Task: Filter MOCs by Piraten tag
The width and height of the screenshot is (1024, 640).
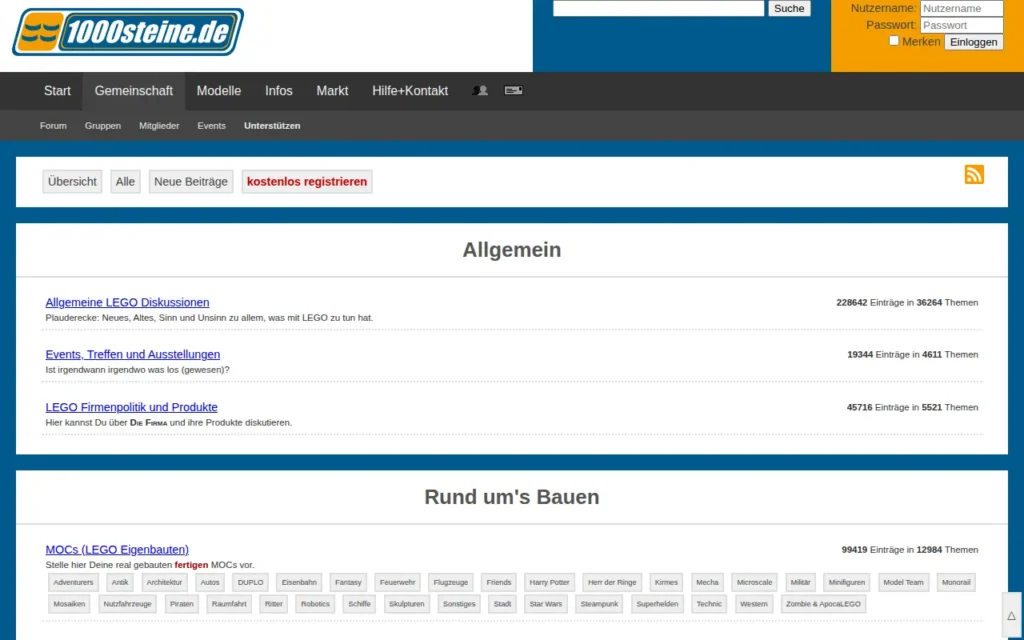Action: coord(182,604)
